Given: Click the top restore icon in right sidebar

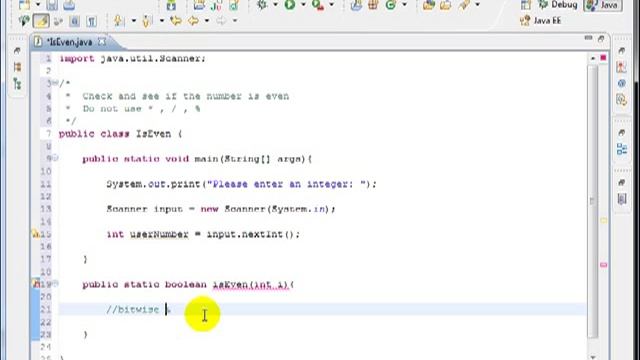Looking at the screenshot, I should [x=621, y=51].
